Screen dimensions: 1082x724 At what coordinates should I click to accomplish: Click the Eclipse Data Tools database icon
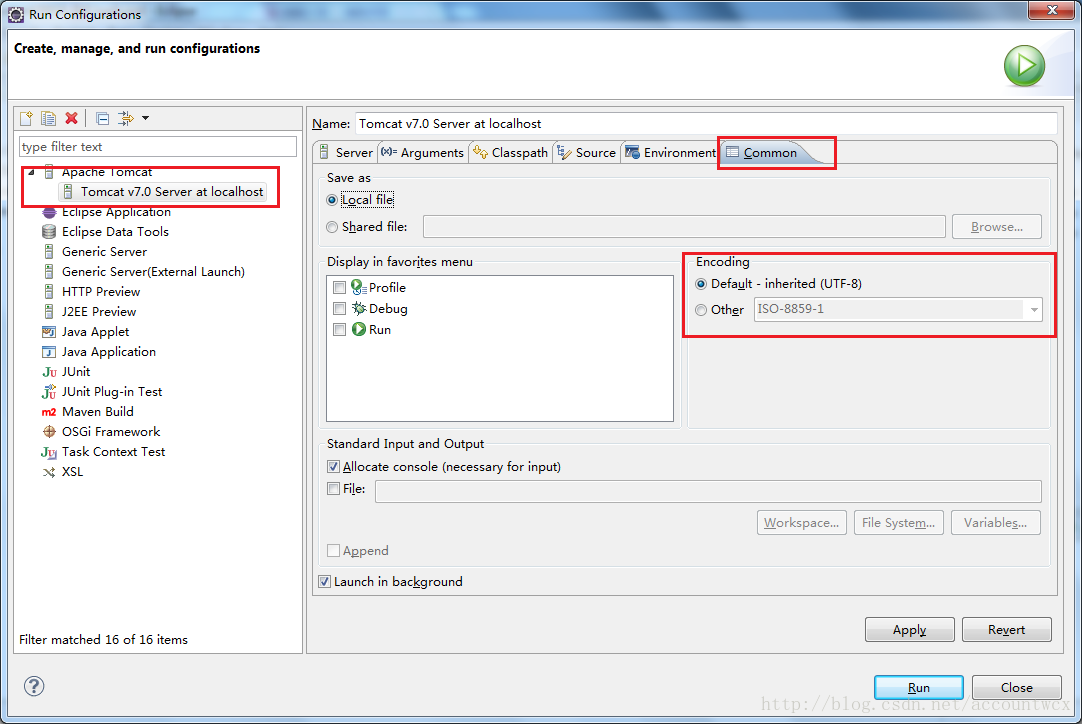[x=49, y=232]
